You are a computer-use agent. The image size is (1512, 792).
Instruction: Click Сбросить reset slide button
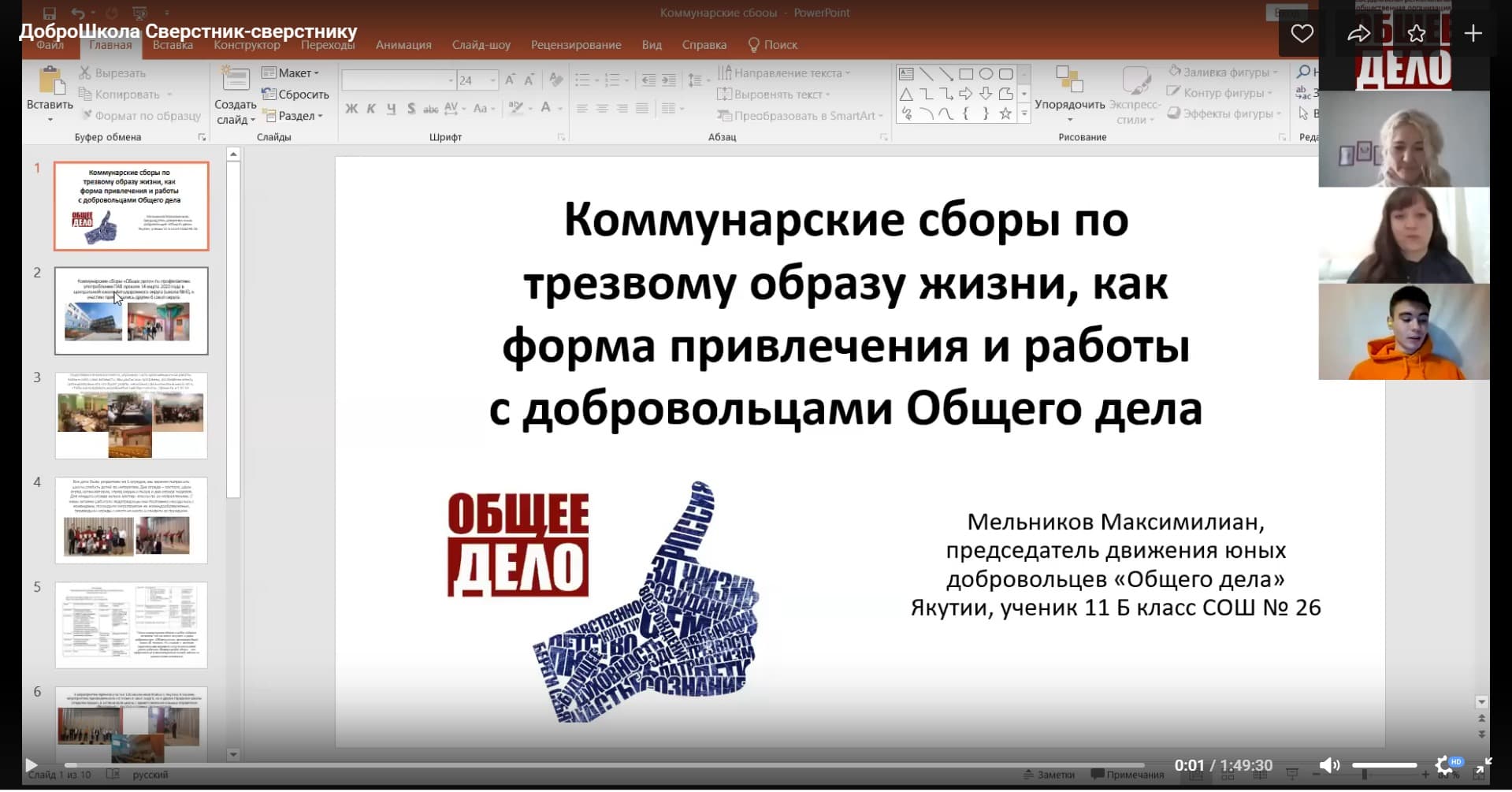pos(295,94)
